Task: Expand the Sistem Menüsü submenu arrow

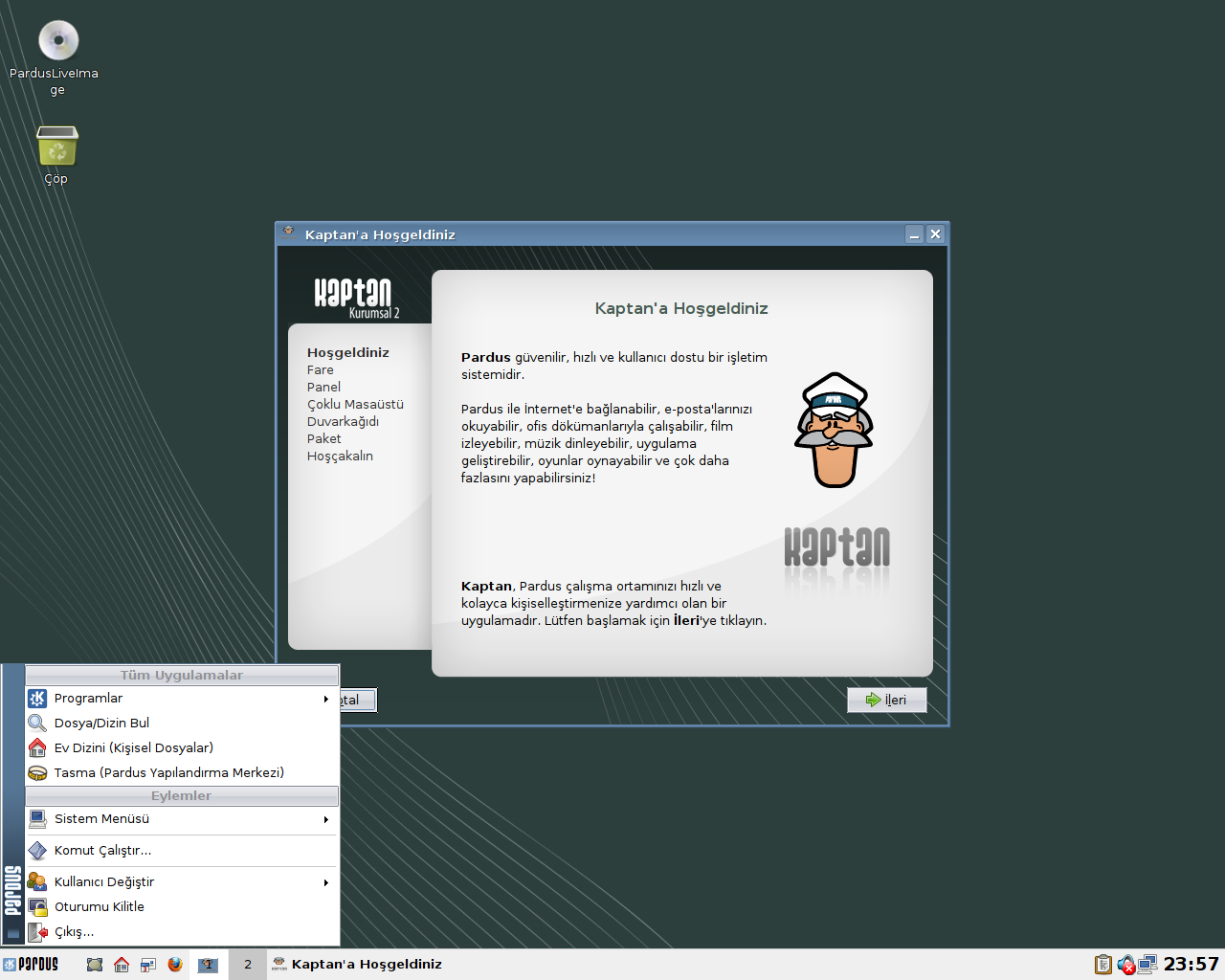Action: tap(326, 819)
